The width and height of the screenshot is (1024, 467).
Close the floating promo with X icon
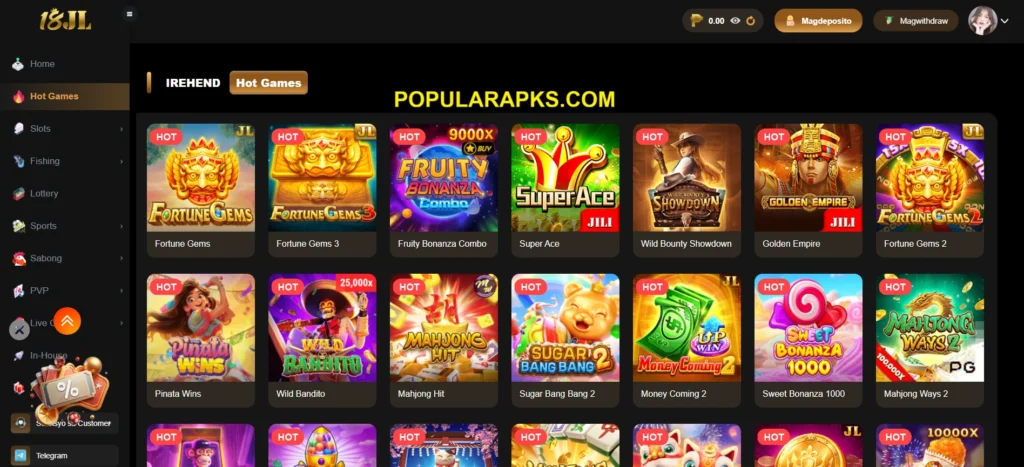(x=20, y=330)
